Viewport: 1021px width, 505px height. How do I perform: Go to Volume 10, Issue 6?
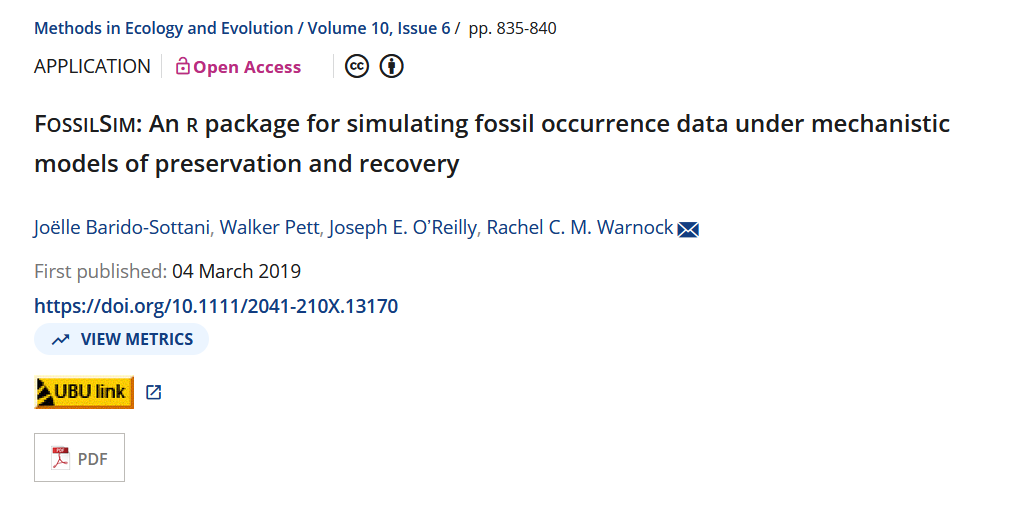379,28
